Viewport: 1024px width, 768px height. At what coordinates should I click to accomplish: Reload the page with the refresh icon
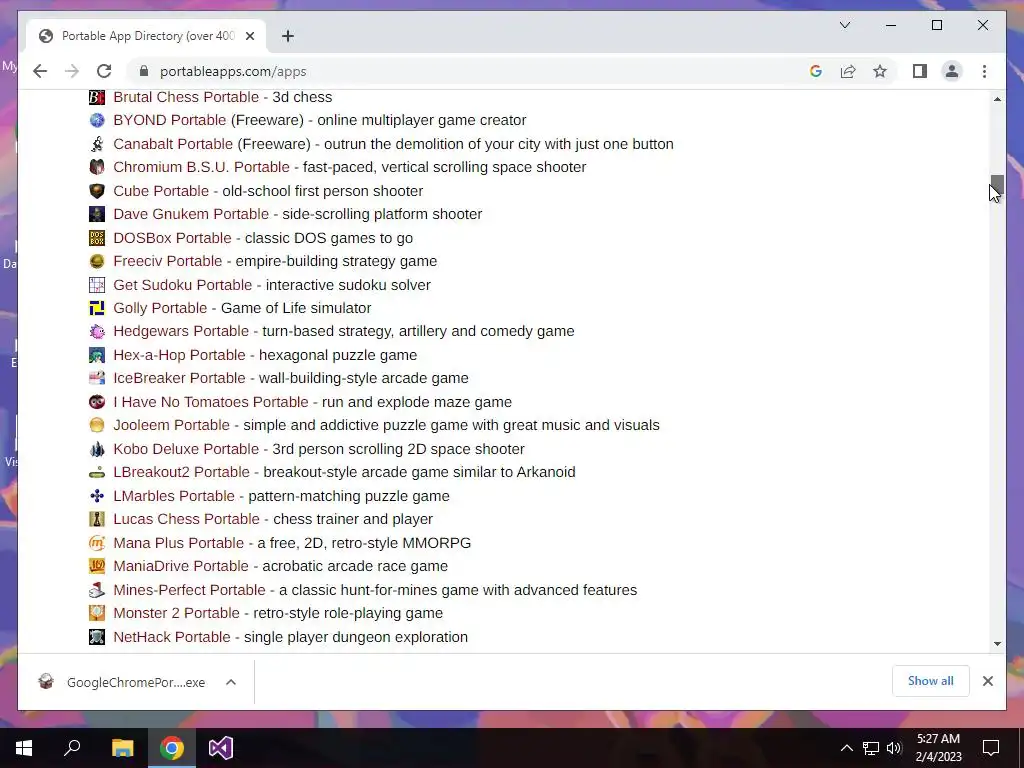(x=104, y=71)
